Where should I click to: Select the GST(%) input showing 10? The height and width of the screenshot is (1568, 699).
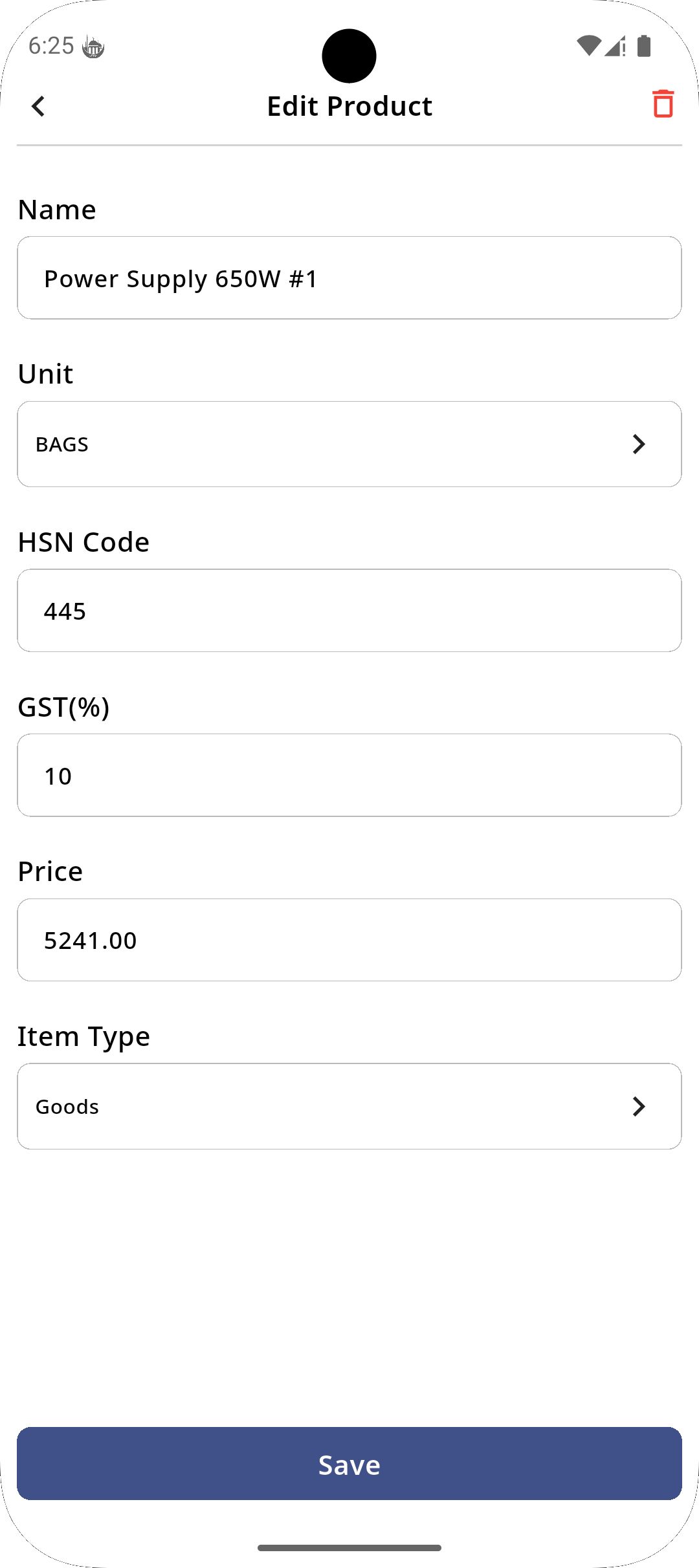point(349,775)
